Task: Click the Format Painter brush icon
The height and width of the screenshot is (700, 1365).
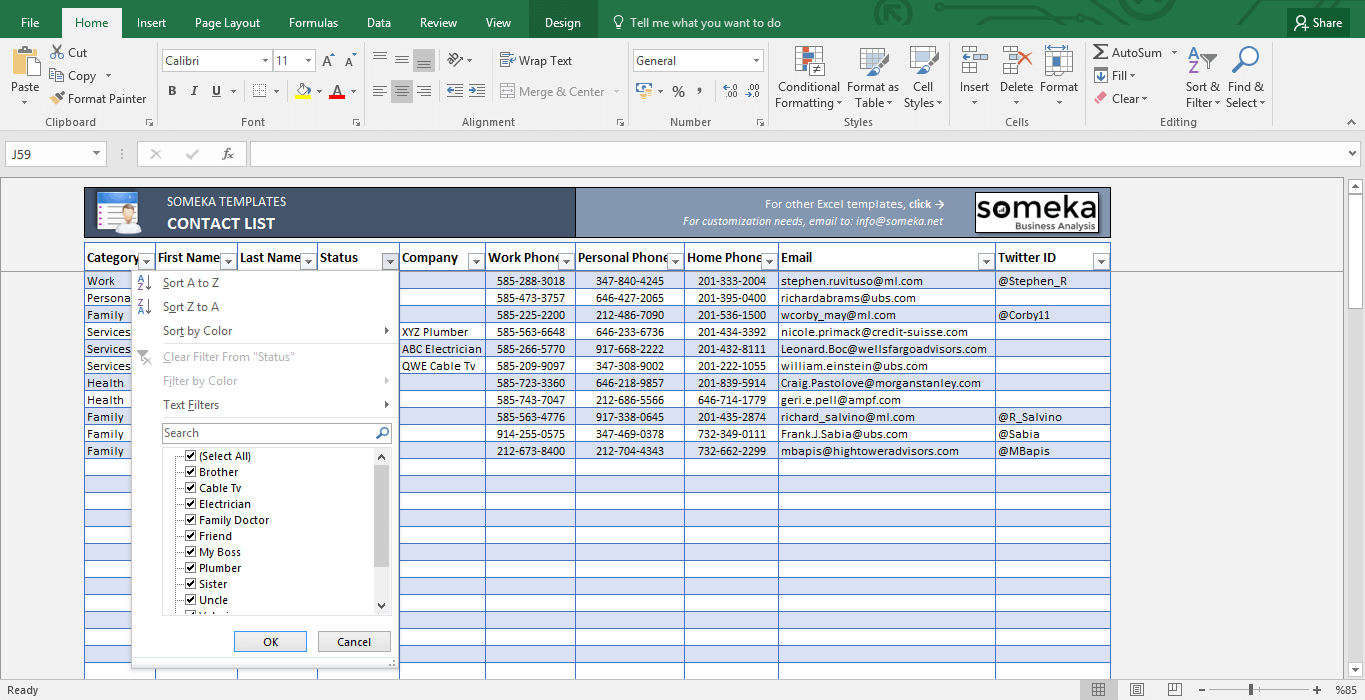Action: click(x=57, y=99)
